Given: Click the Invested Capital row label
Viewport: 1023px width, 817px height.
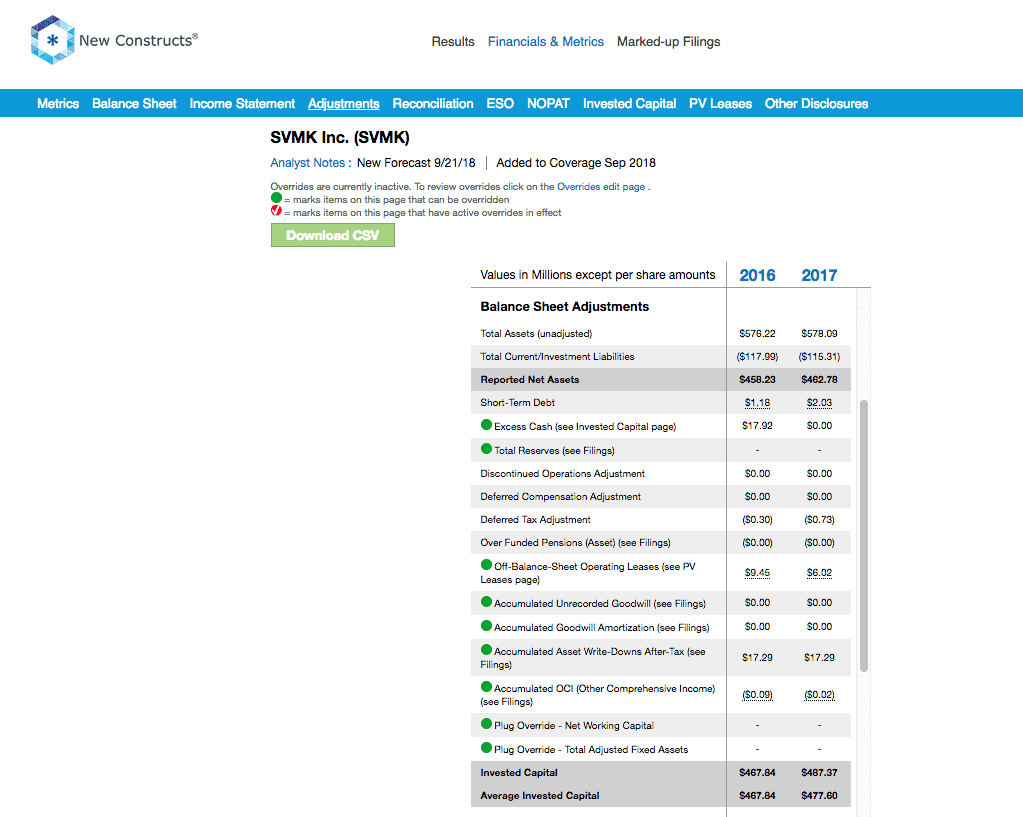Looking at the screenshot, I should pyautogui.click(x=519, y=773).
